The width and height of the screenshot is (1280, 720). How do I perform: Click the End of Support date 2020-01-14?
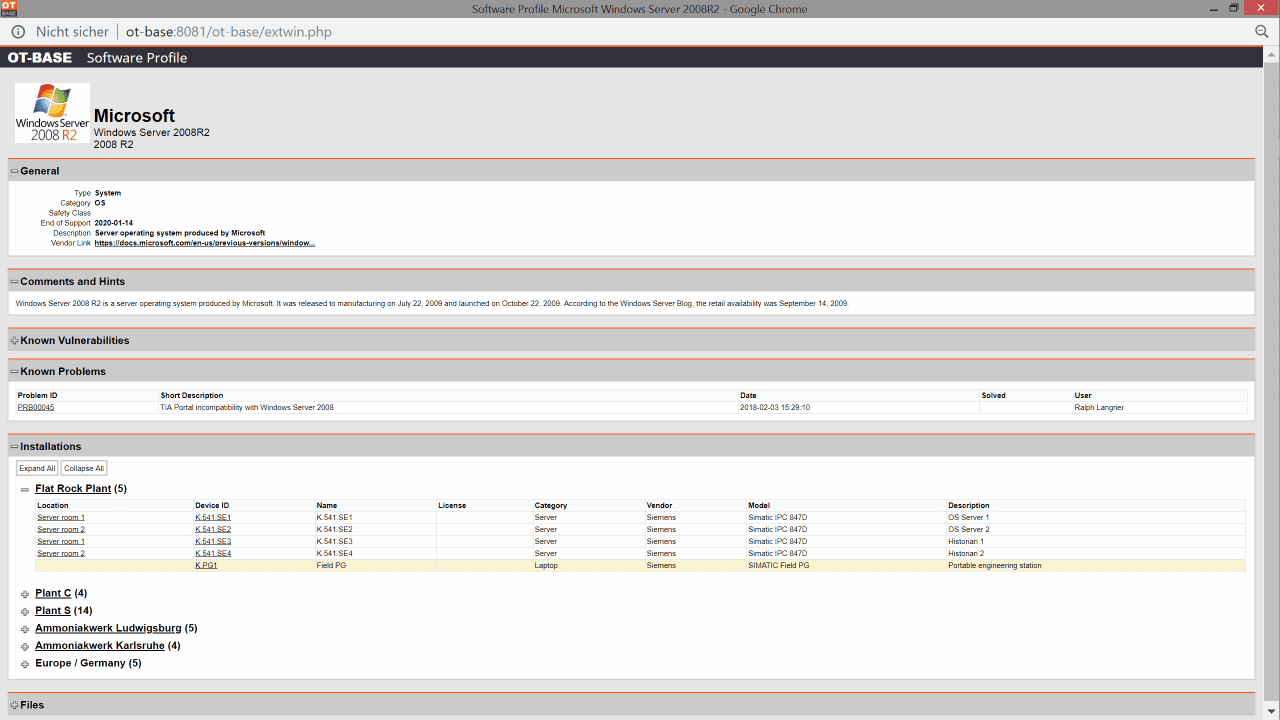(114, 223)
